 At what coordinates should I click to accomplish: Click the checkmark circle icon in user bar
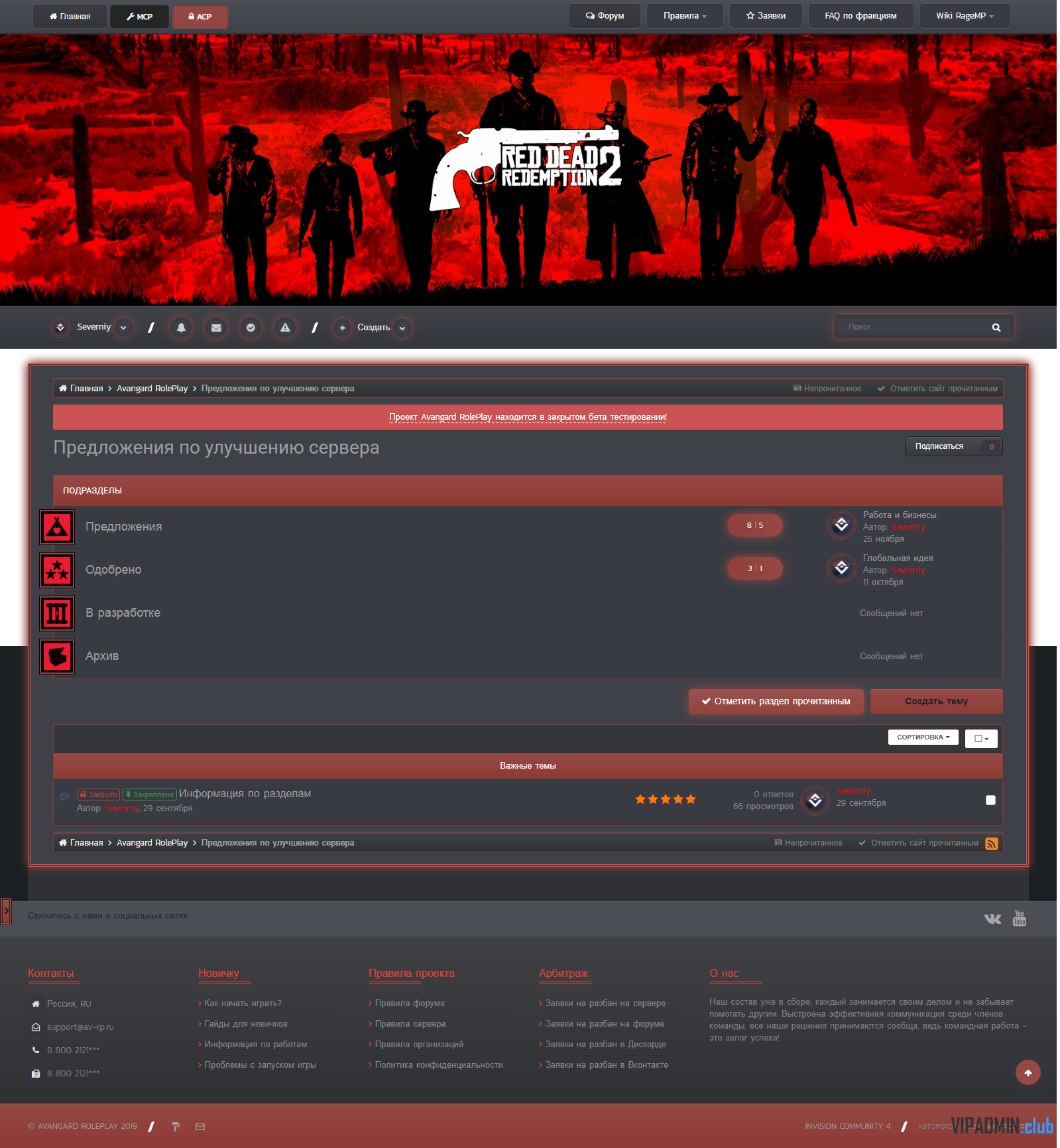tap(251, 328)
